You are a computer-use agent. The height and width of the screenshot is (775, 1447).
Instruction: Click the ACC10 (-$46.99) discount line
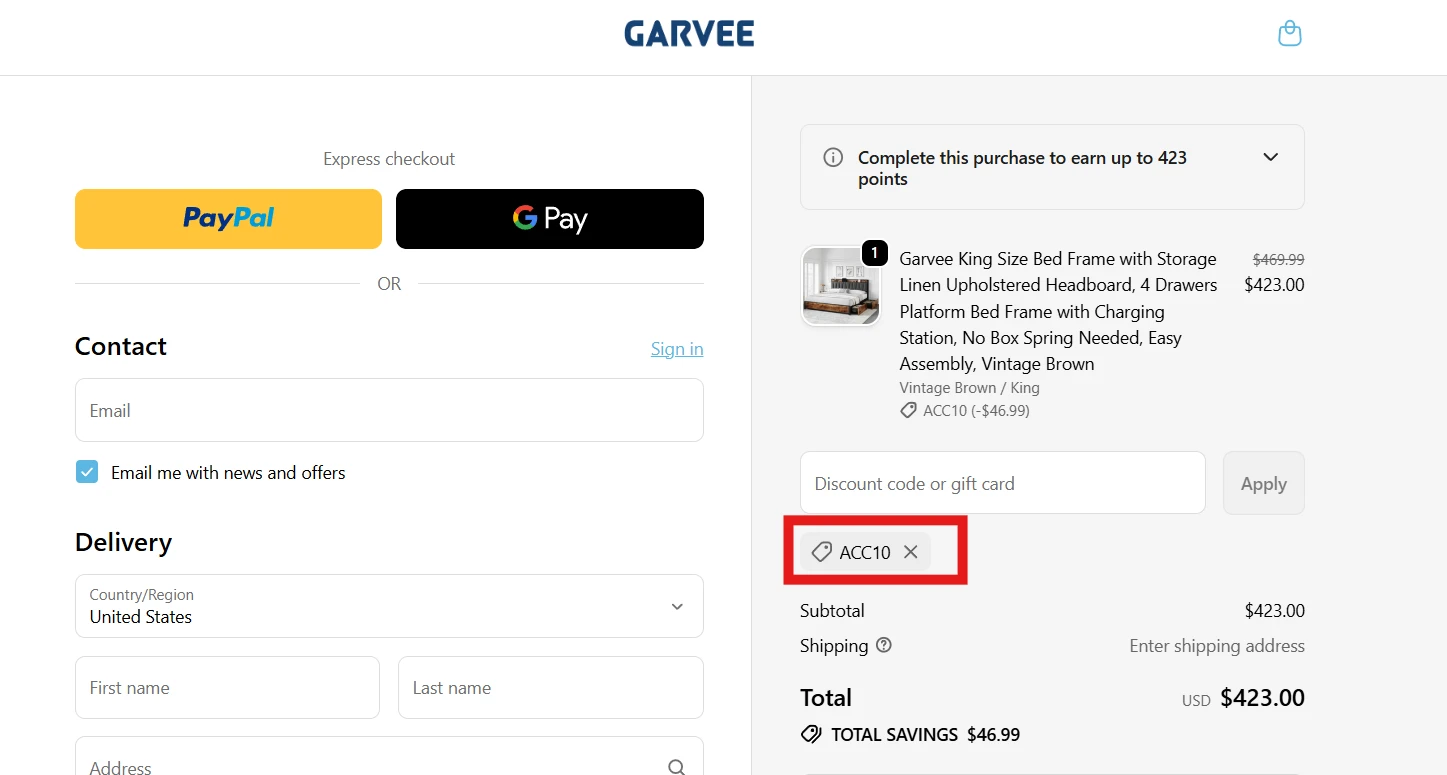pos(965,411)
